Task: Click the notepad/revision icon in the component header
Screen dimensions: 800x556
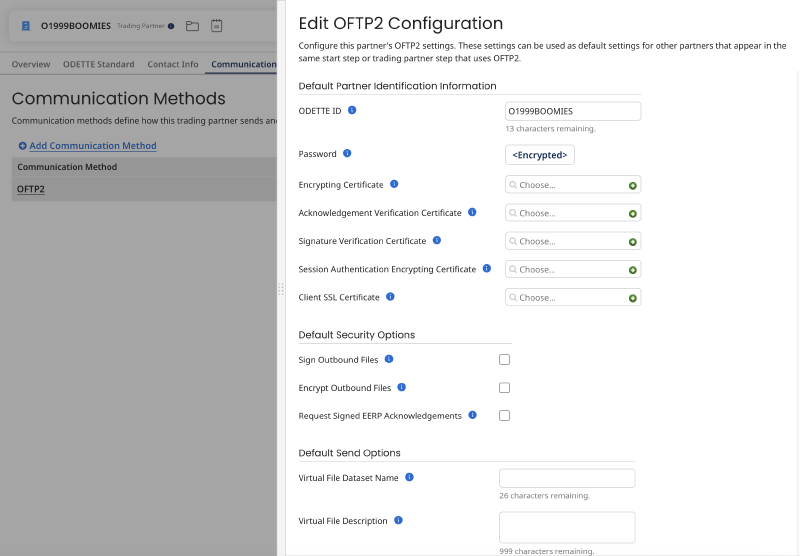Action: point(216,26)
